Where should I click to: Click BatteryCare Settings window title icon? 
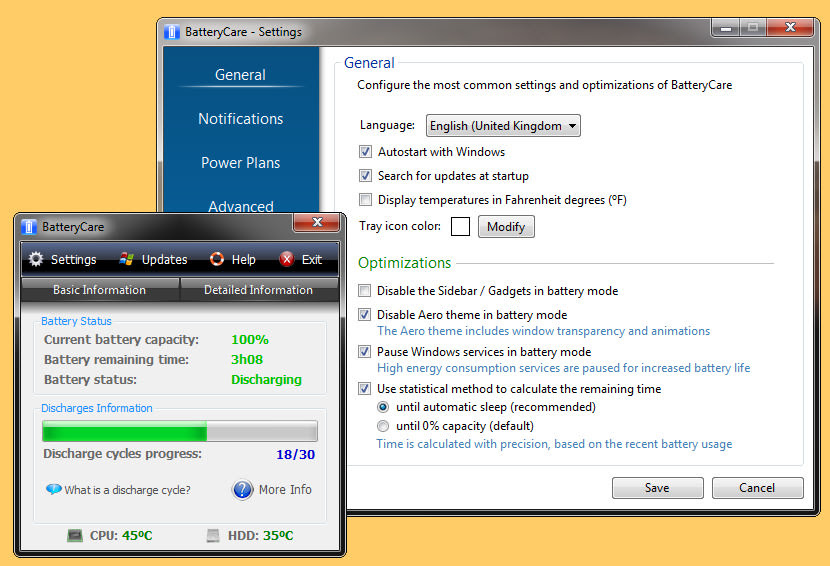tap(172, 32)
